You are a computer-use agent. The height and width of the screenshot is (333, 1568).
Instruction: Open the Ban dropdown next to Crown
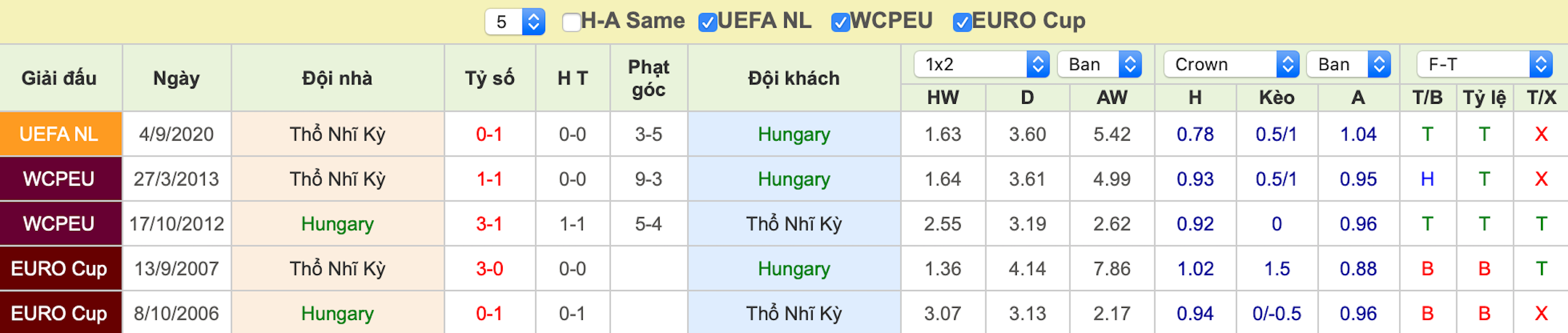coord(1349,64)
